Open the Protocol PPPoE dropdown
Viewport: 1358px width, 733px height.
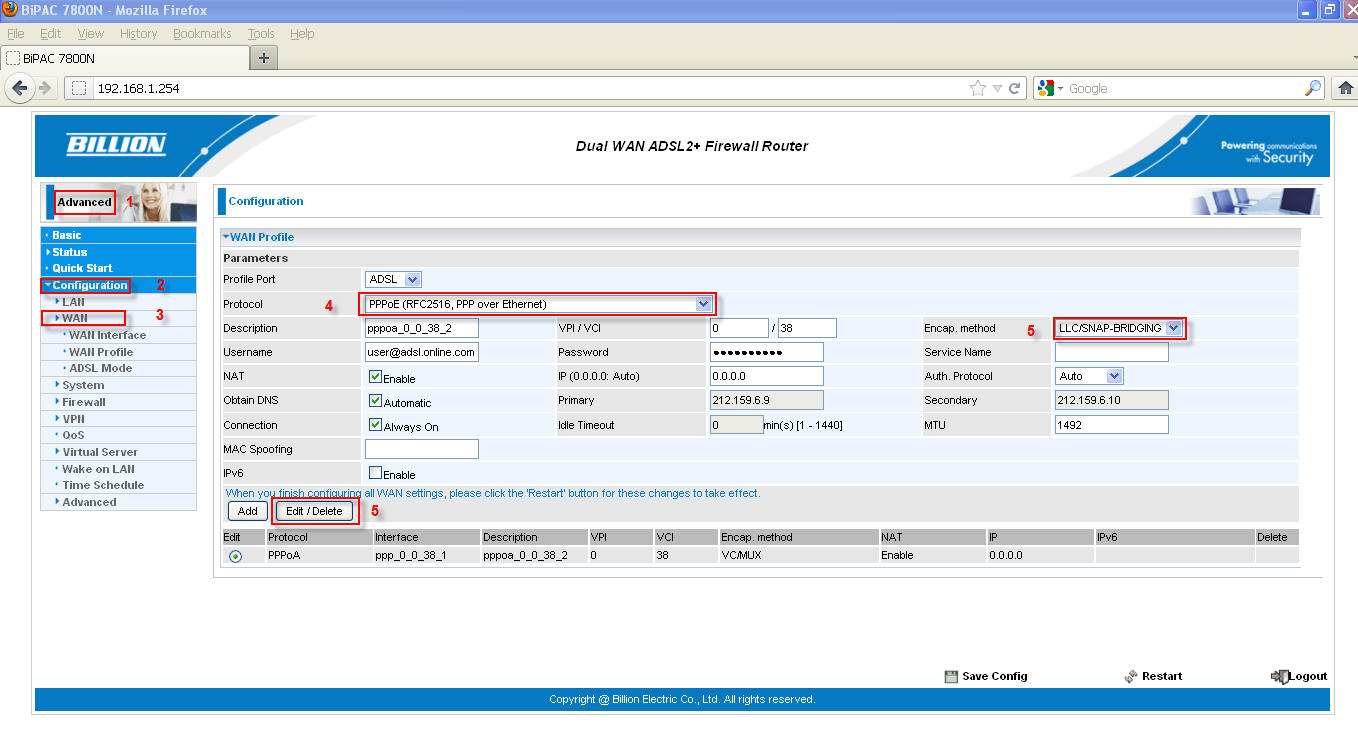(x=538, y=303)
